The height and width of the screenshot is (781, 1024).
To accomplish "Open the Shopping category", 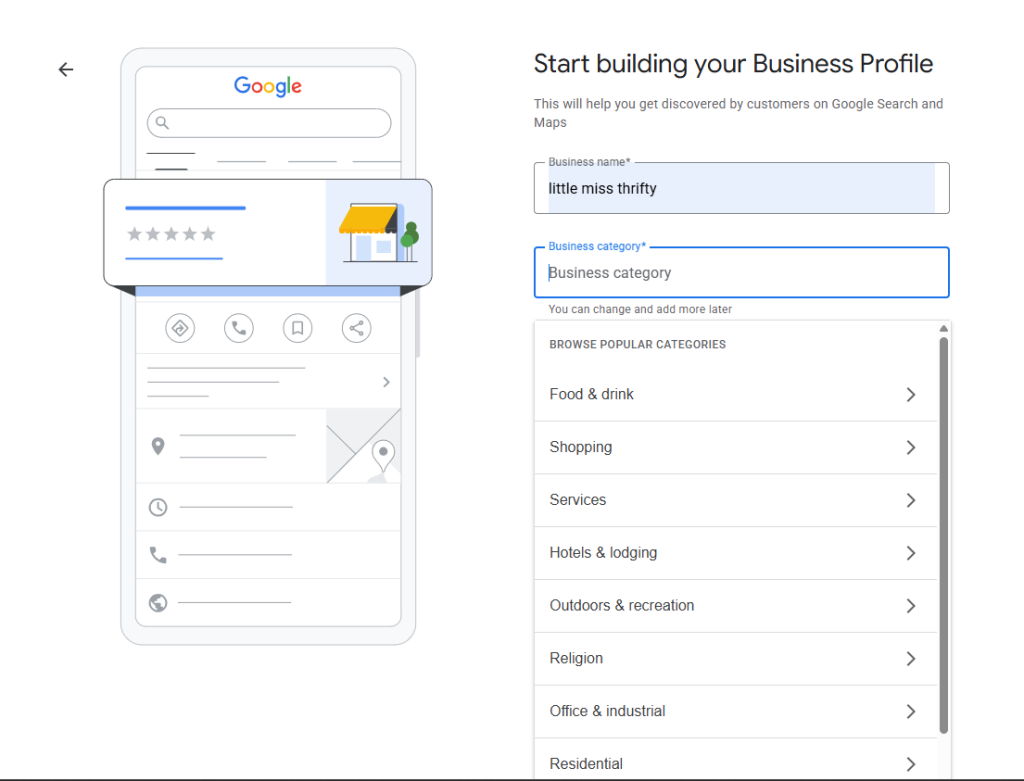I will [735, 447].
